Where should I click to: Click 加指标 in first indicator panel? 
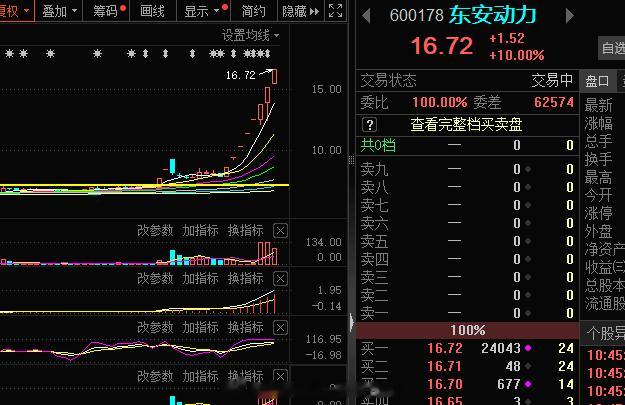pyautogui.click(x=200, y=230)
